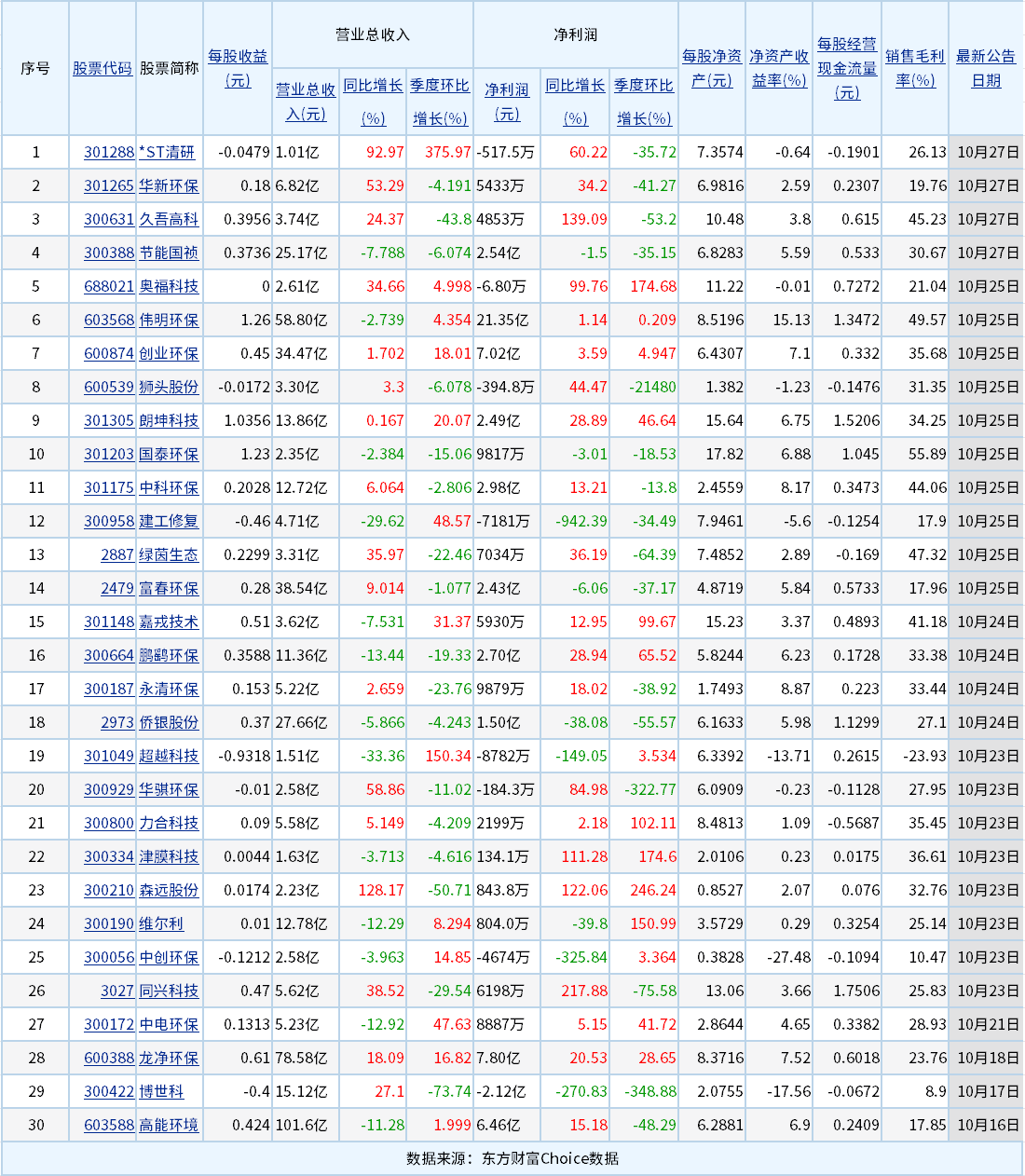
Task: Open stock code 3027 link
Action: click(117, 991)
